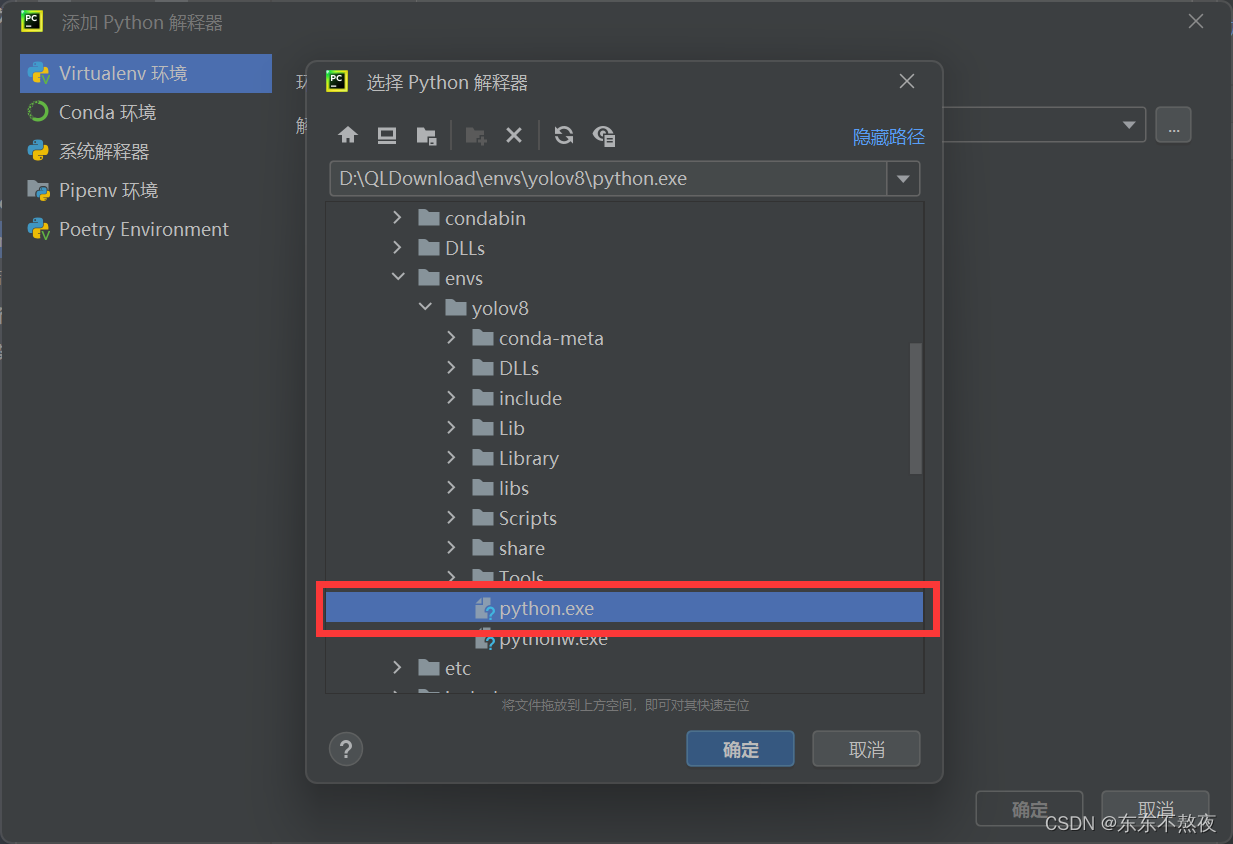The height and width of the screenshot is (844, 1233).
Task: Expand the Scripts folder
Action: [451, 518]
